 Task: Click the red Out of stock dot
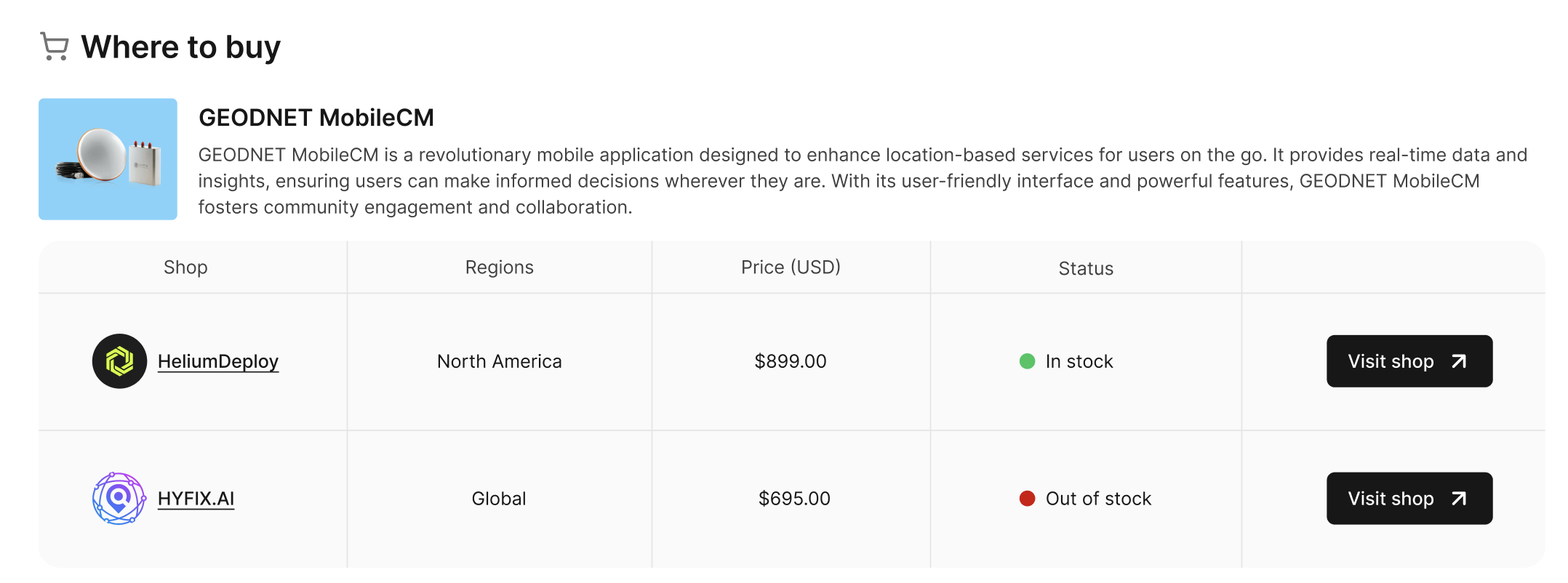[1027, 499]
